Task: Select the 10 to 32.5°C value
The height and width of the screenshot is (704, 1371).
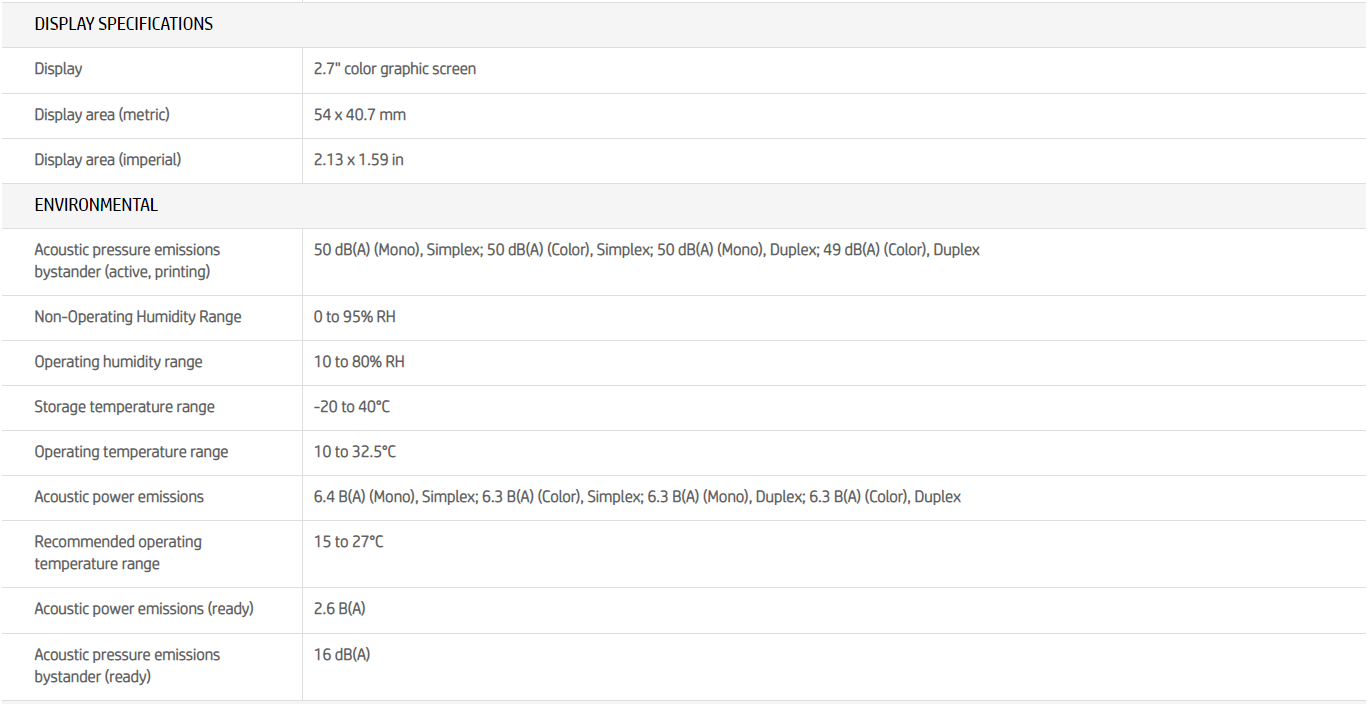Action: point(355,452)
